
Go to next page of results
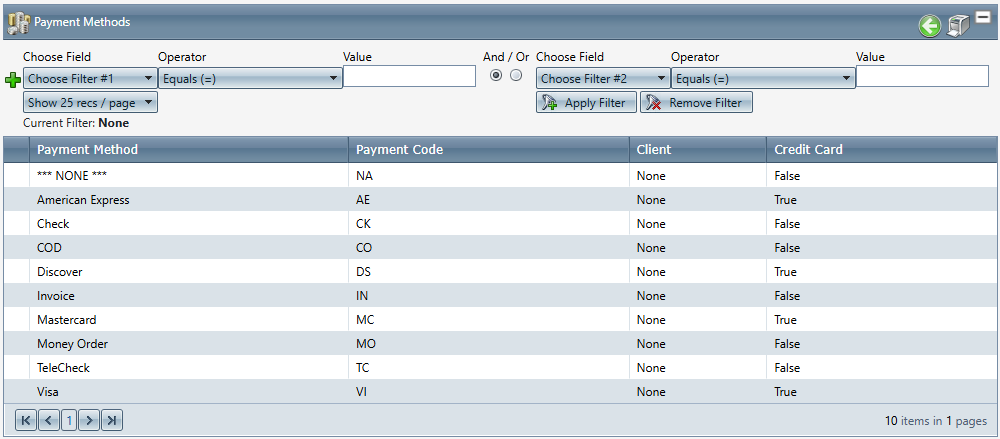pyautogui.click(x=90, y=420)
